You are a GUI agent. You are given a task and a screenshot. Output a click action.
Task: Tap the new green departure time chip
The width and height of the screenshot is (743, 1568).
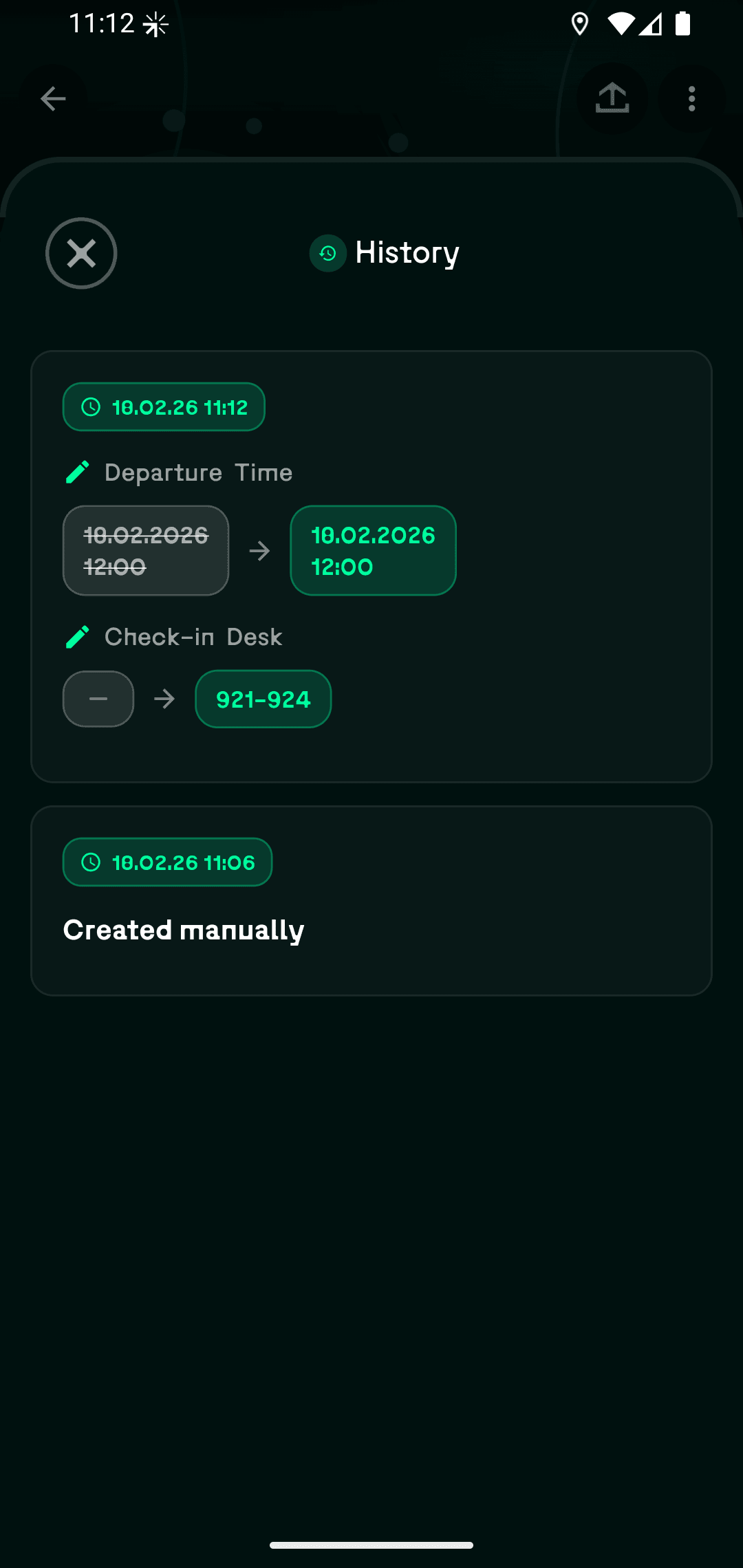(x=373, y=551)
